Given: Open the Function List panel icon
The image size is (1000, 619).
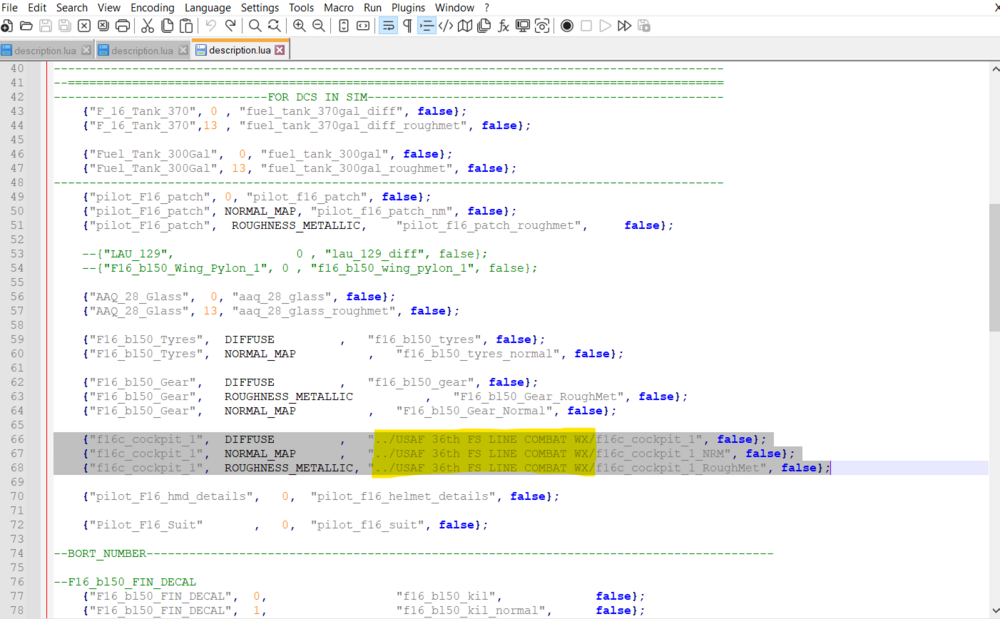Looking at the screenshot, I should click(503, 26).
